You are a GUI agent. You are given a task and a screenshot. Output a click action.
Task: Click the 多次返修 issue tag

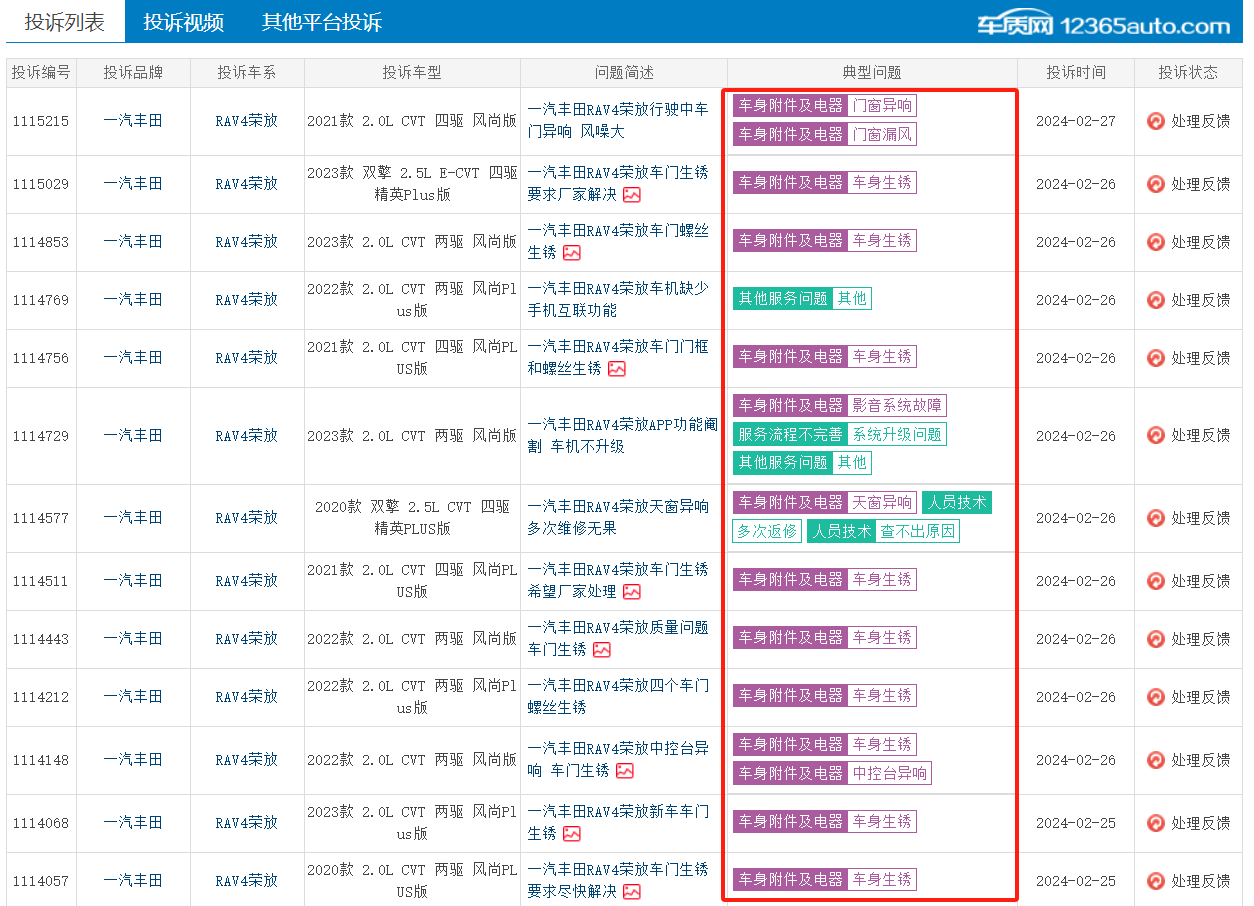point(767,532)
